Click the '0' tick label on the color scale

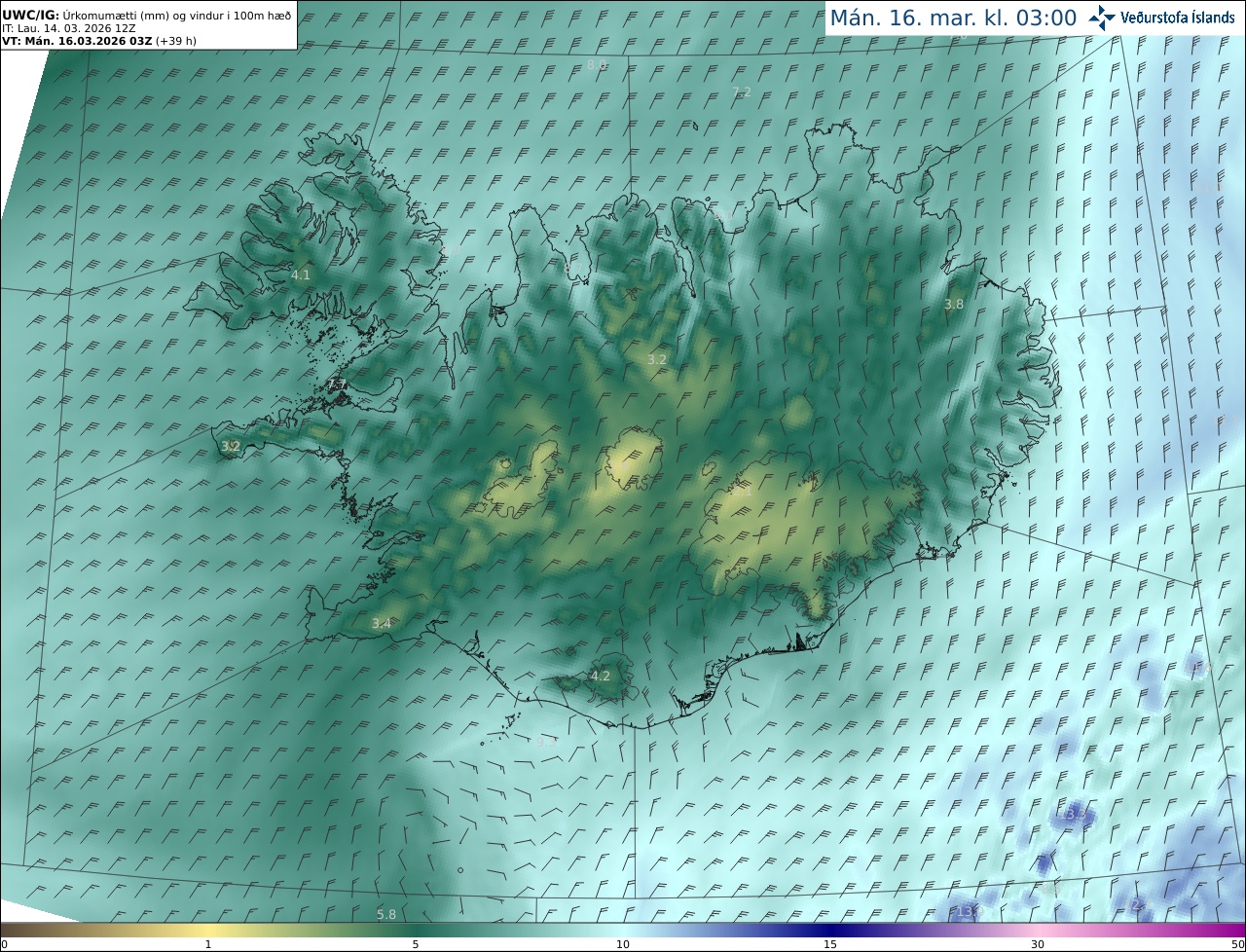click(x=4, y=944)
